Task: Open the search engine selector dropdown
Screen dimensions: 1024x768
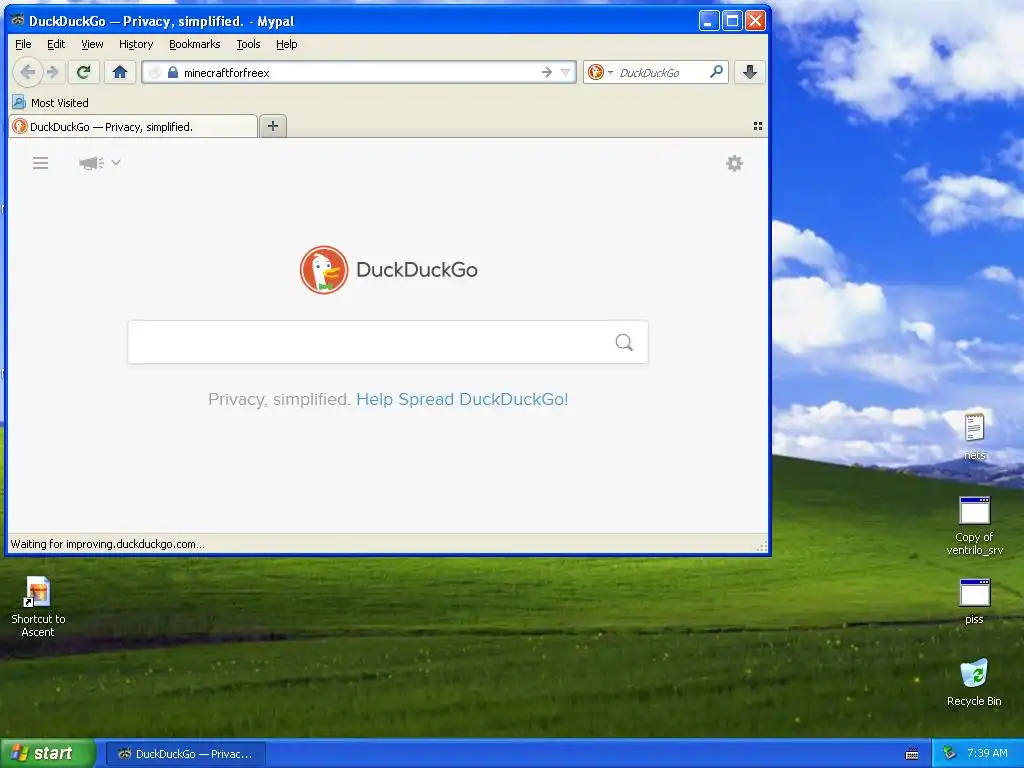Action: click(x=599, y=72)
